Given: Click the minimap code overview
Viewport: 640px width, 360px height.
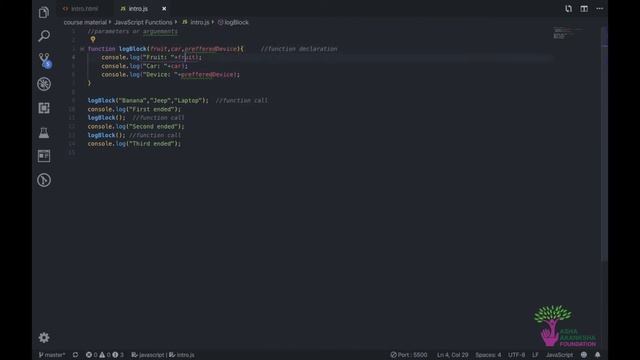Looking at the screenshot, I should [x=569, y=33].
